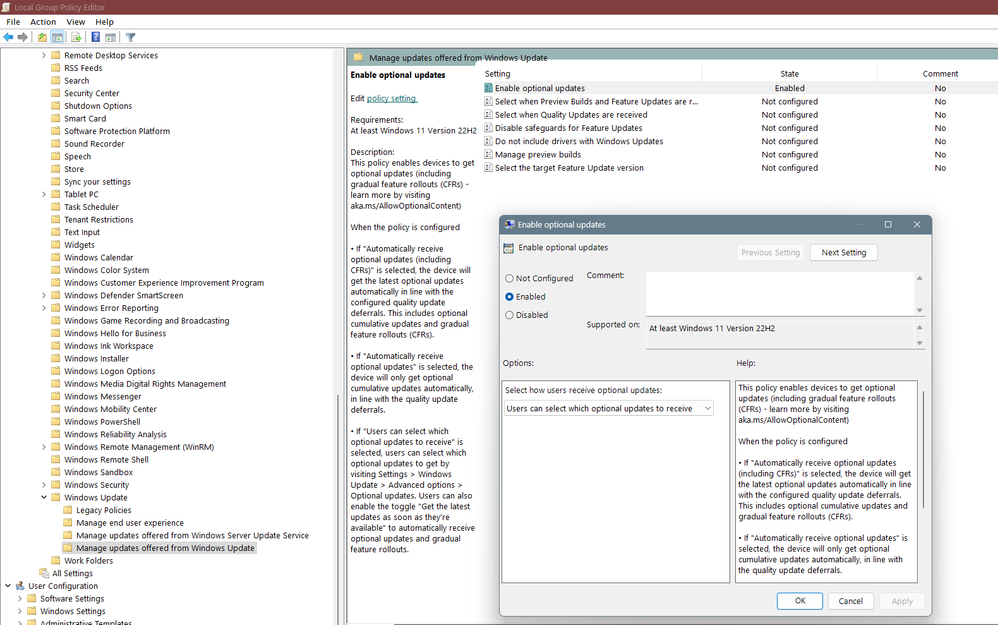The image size is (998, 625).
Task: Click the Legacy Policies folder icon
Action: coord(68,510)
